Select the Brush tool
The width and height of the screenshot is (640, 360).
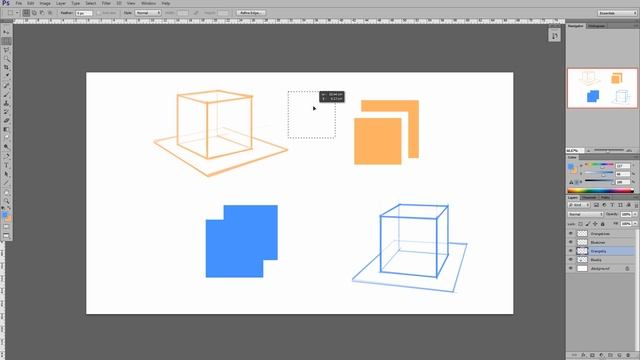coord(6,95)
